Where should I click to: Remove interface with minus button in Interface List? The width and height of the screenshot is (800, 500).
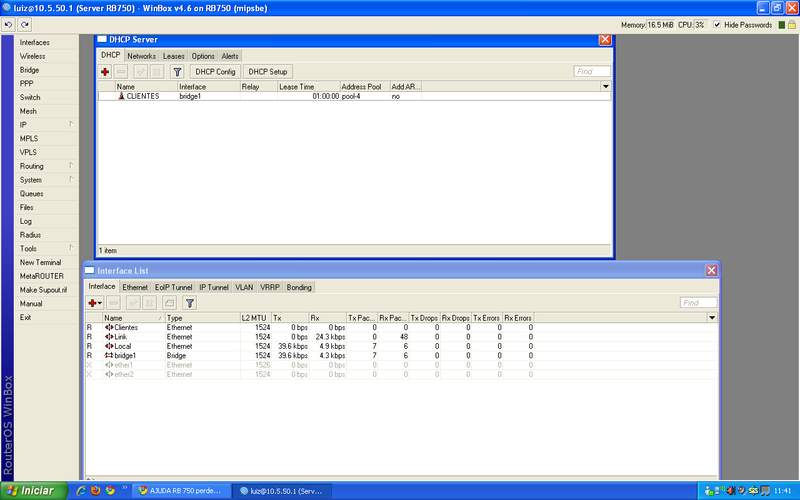pyautogui.click(x=114, y=303)
